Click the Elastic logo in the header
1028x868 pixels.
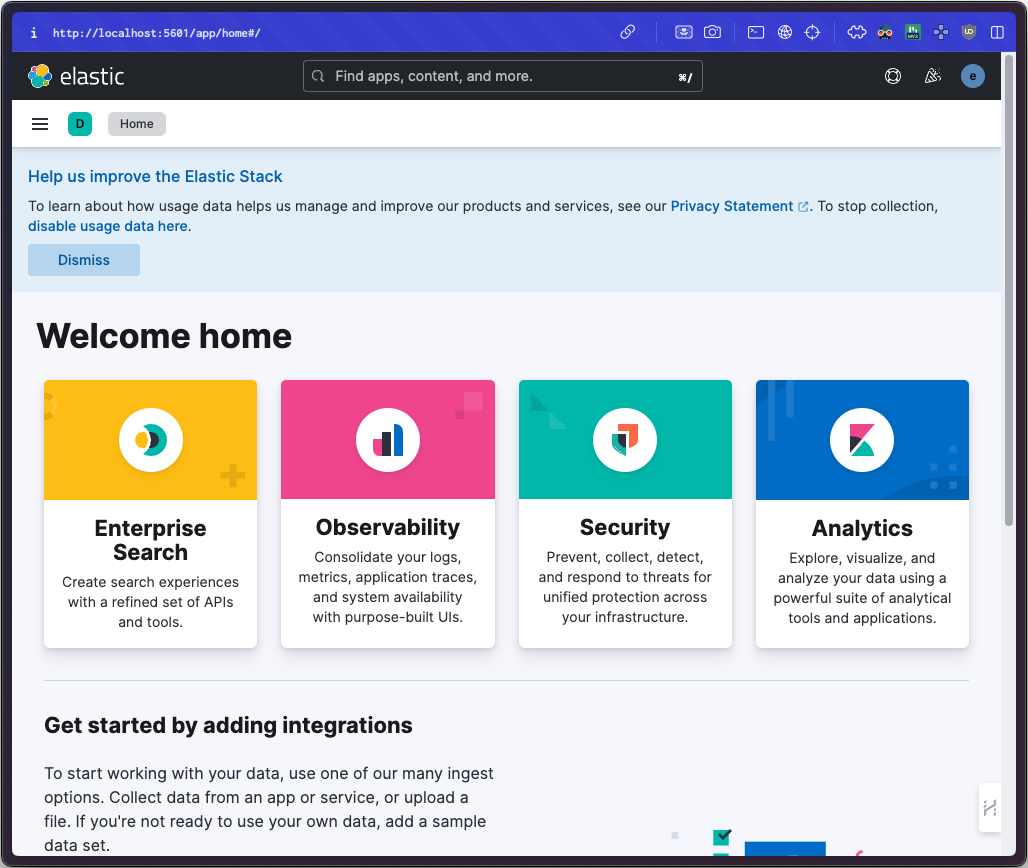(75, 76)
